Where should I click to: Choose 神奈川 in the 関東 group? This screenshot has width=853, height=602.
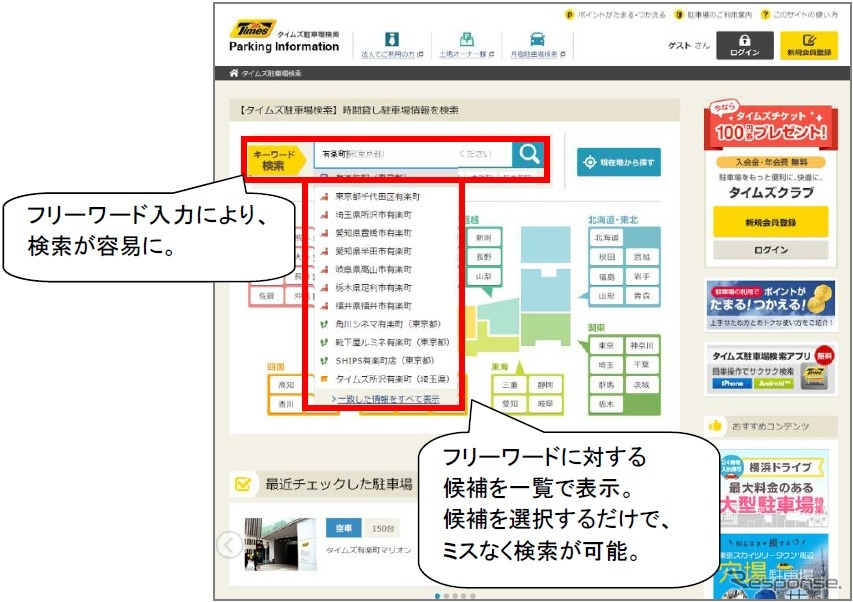click(x=642, y=346)
